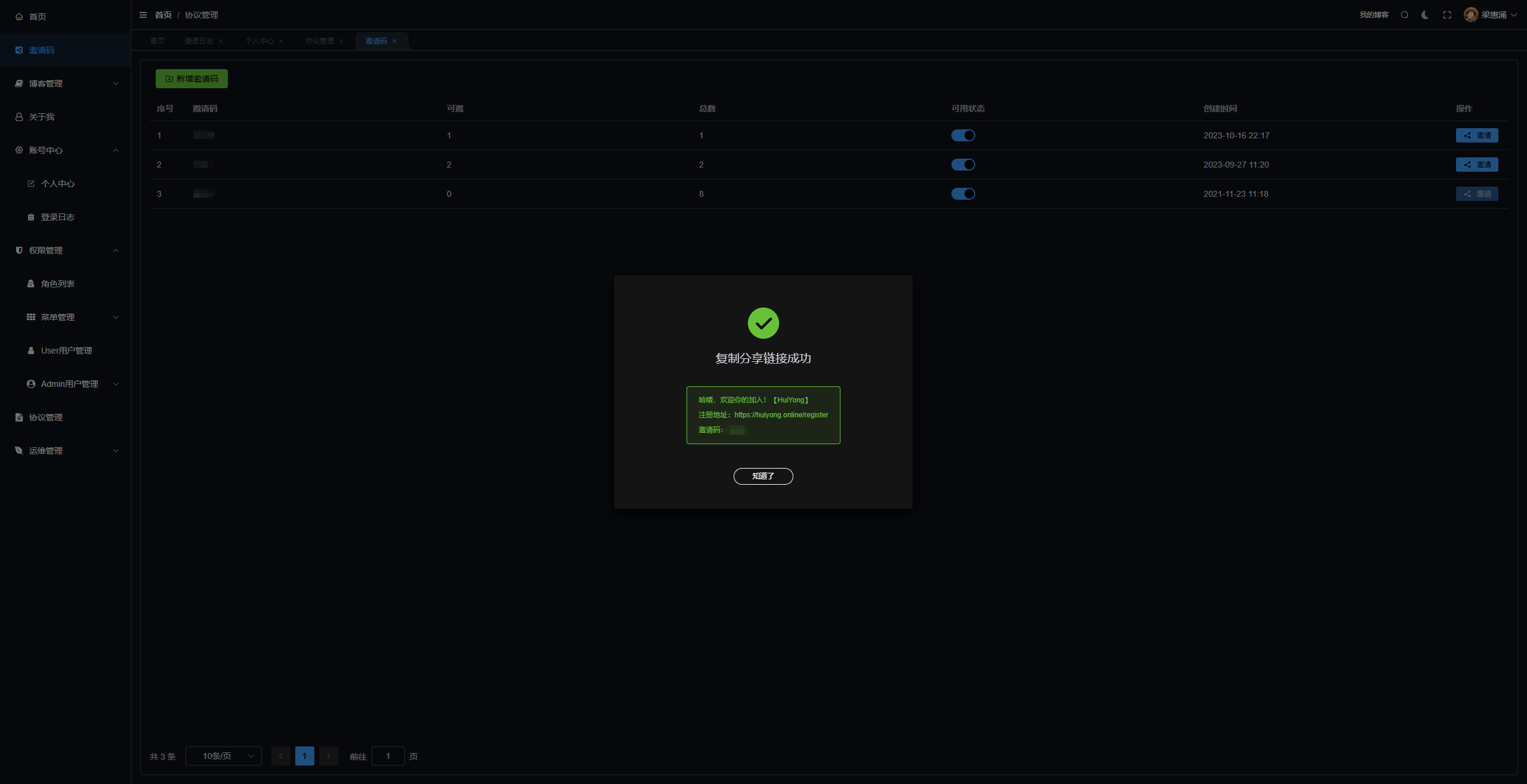
Task: Click the search icon in top header
Action: tap(1405, 15)
